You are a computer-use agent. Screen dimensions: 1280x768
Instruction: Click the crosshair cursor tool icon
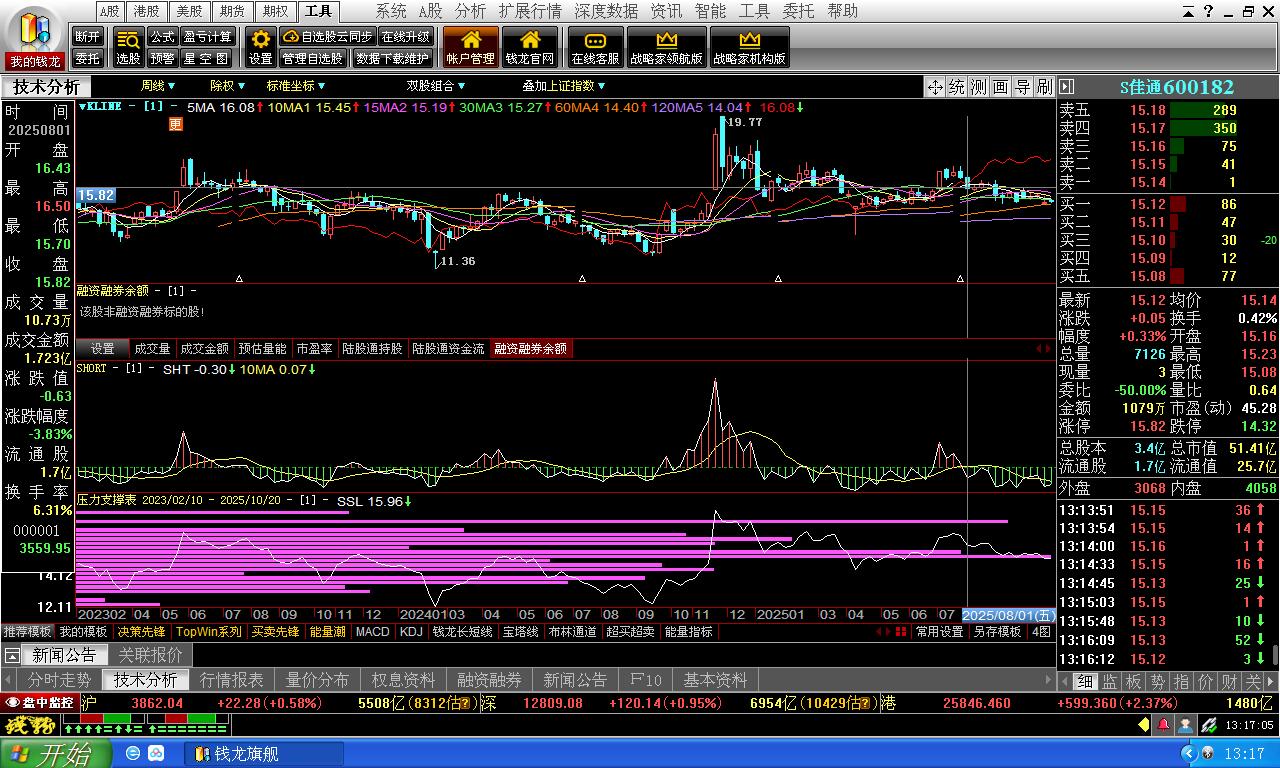point(935,87)
